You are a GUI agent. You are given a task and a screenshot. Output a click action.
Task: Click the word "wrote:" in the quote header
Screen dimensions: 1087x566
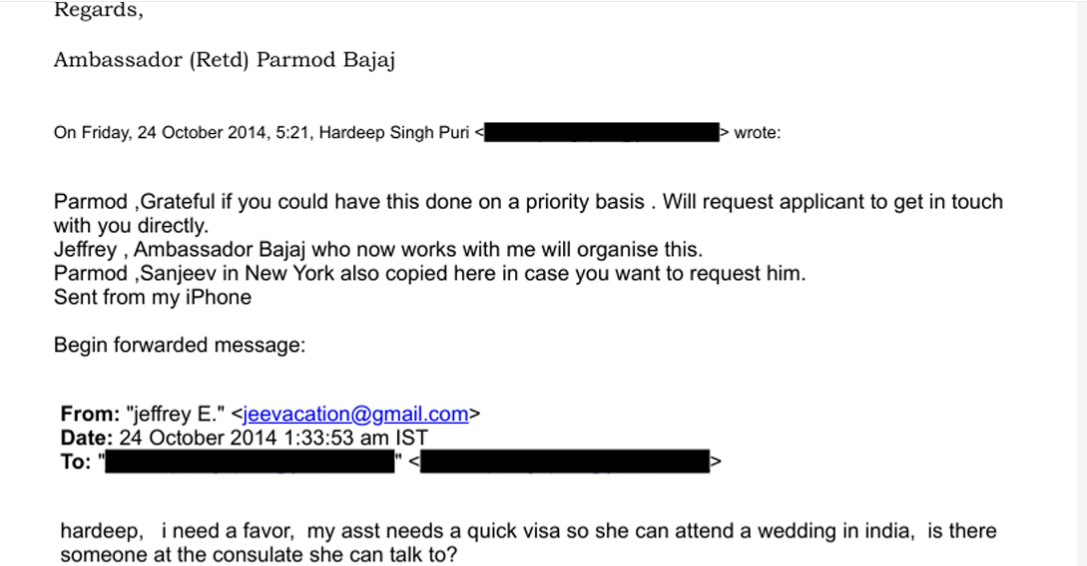[757, 133]
